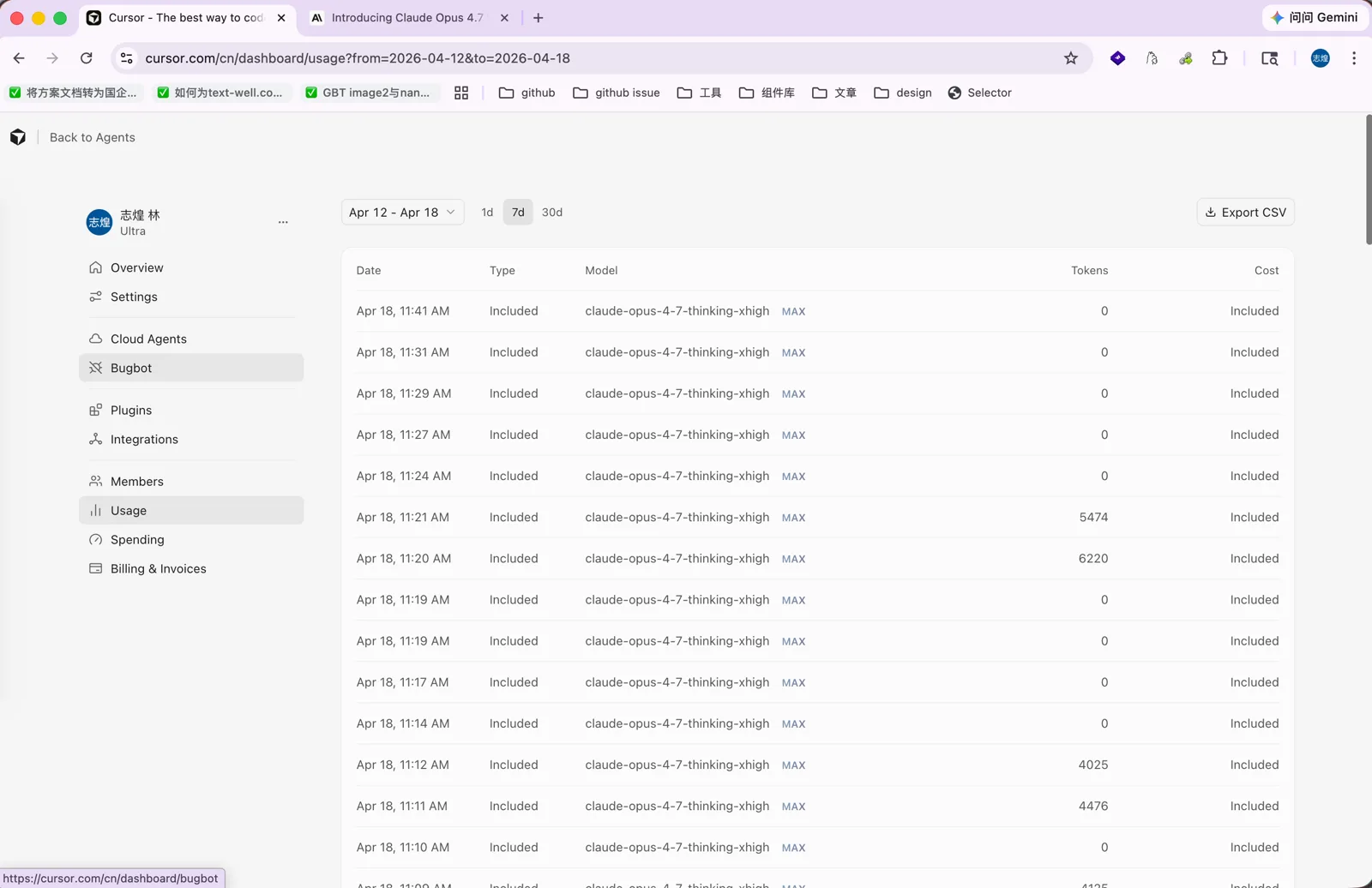Open a new browser tab
1372x888 pixels.
(539, 17)
